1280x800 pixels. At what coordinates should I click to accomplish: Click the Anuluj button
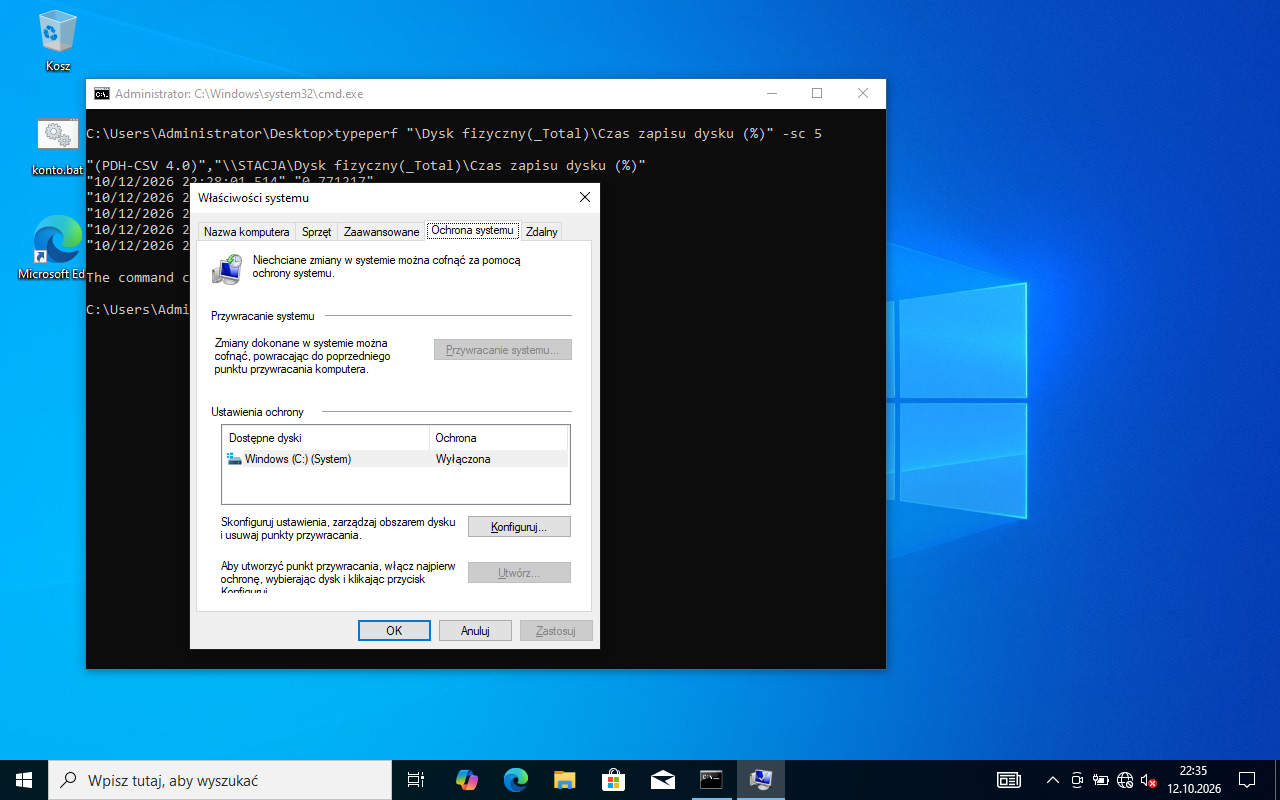[475, 631]
